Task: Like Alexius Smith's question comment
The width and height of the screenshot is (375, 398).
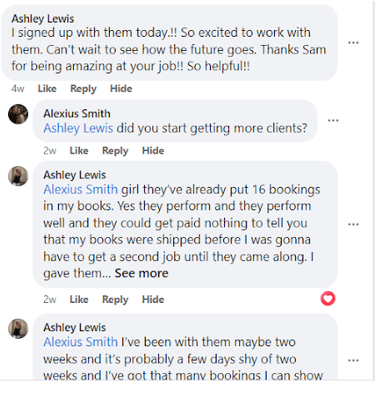Action: pos(79,151)
